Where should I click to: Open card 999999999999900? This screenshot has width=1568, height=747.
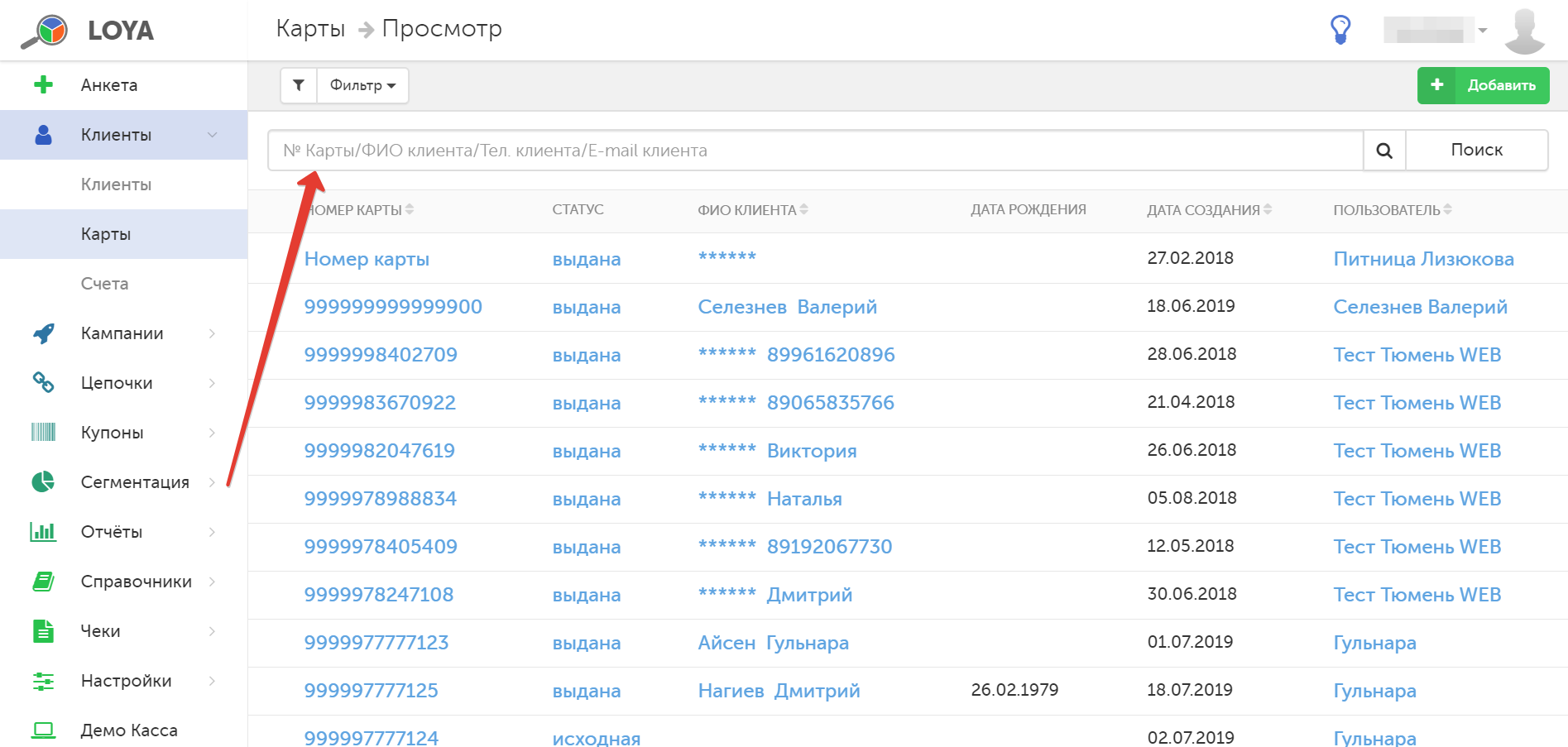coord(393,307)
